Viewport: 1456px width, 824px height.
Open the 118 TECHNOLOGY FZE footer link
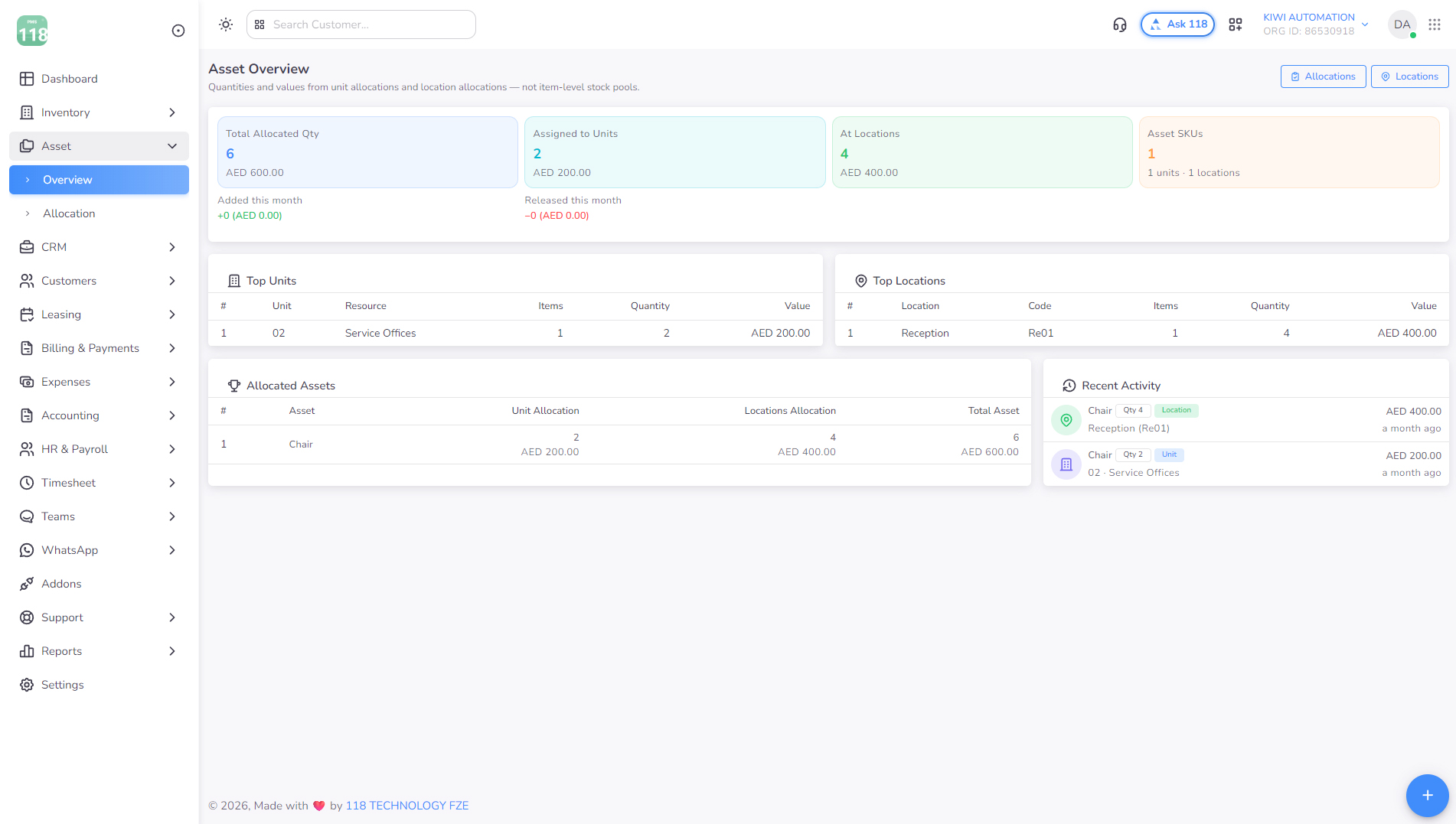pyautogui.click(x=407, y=806)
